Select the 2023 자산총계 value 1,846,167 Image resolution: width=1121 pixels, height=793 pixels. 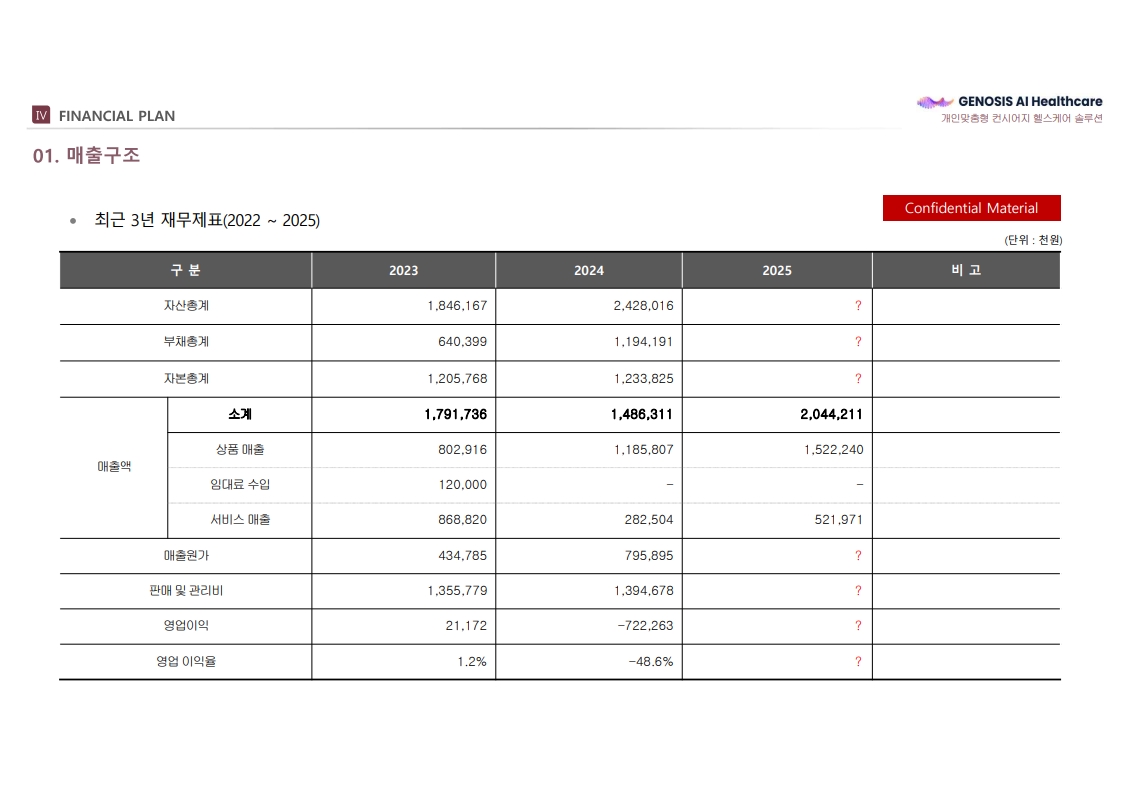[x=457, y=305]
